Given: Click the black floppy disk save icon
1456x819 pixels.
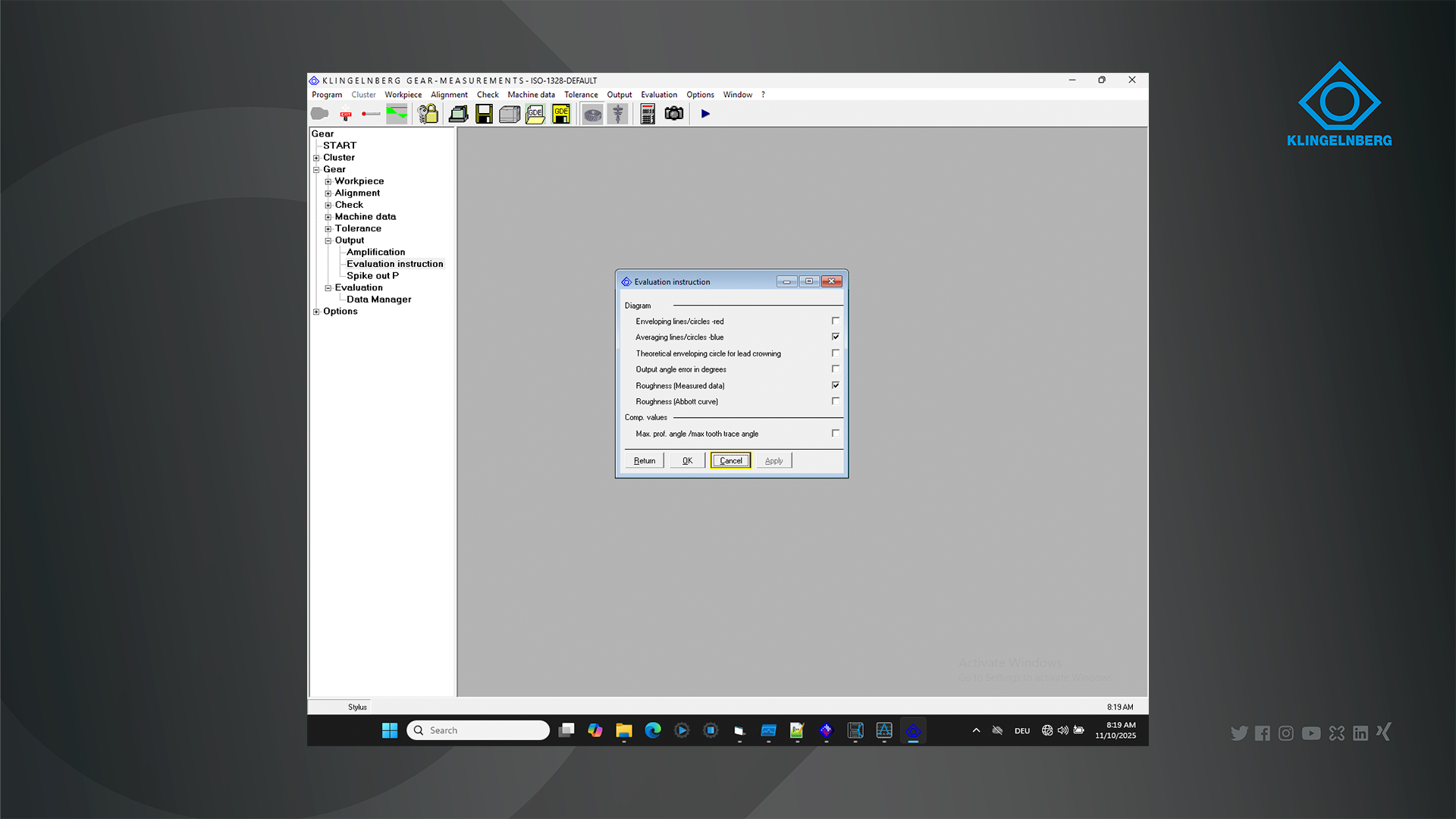Looking at the screenshot, I should [484, 114].
